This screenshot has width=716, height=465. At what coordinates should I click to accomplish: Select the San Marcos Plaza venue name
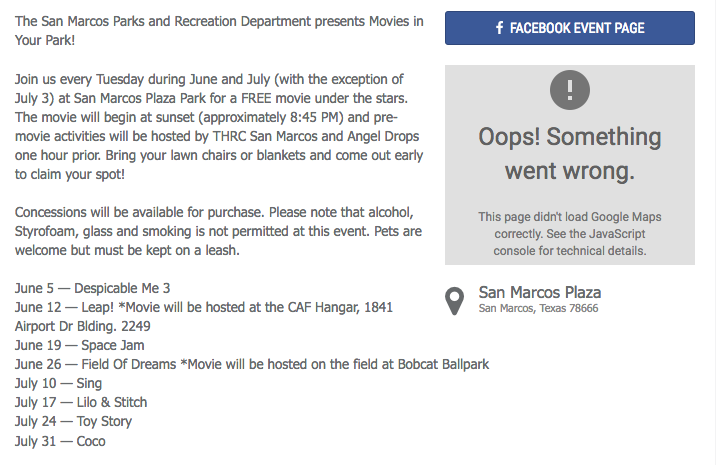540,292
